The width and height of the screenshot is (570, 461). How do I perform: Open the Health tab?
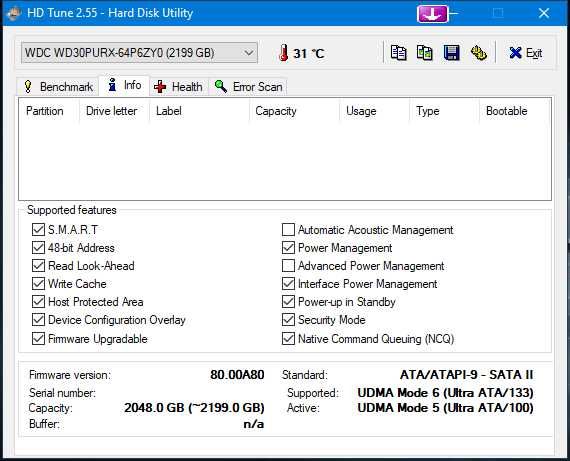pyautogui.click(x=178, y=87)
